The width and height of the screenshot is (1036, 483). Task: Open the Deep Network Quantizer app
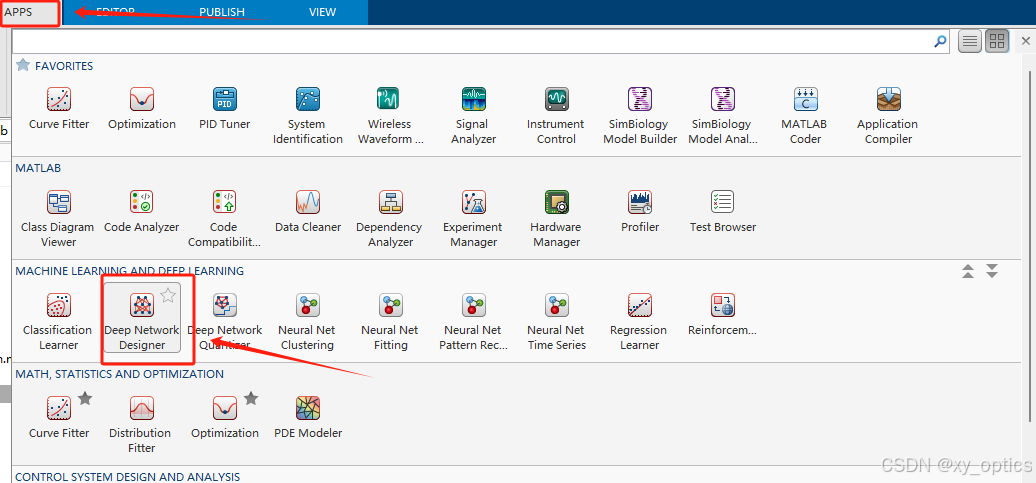point(225,322)
